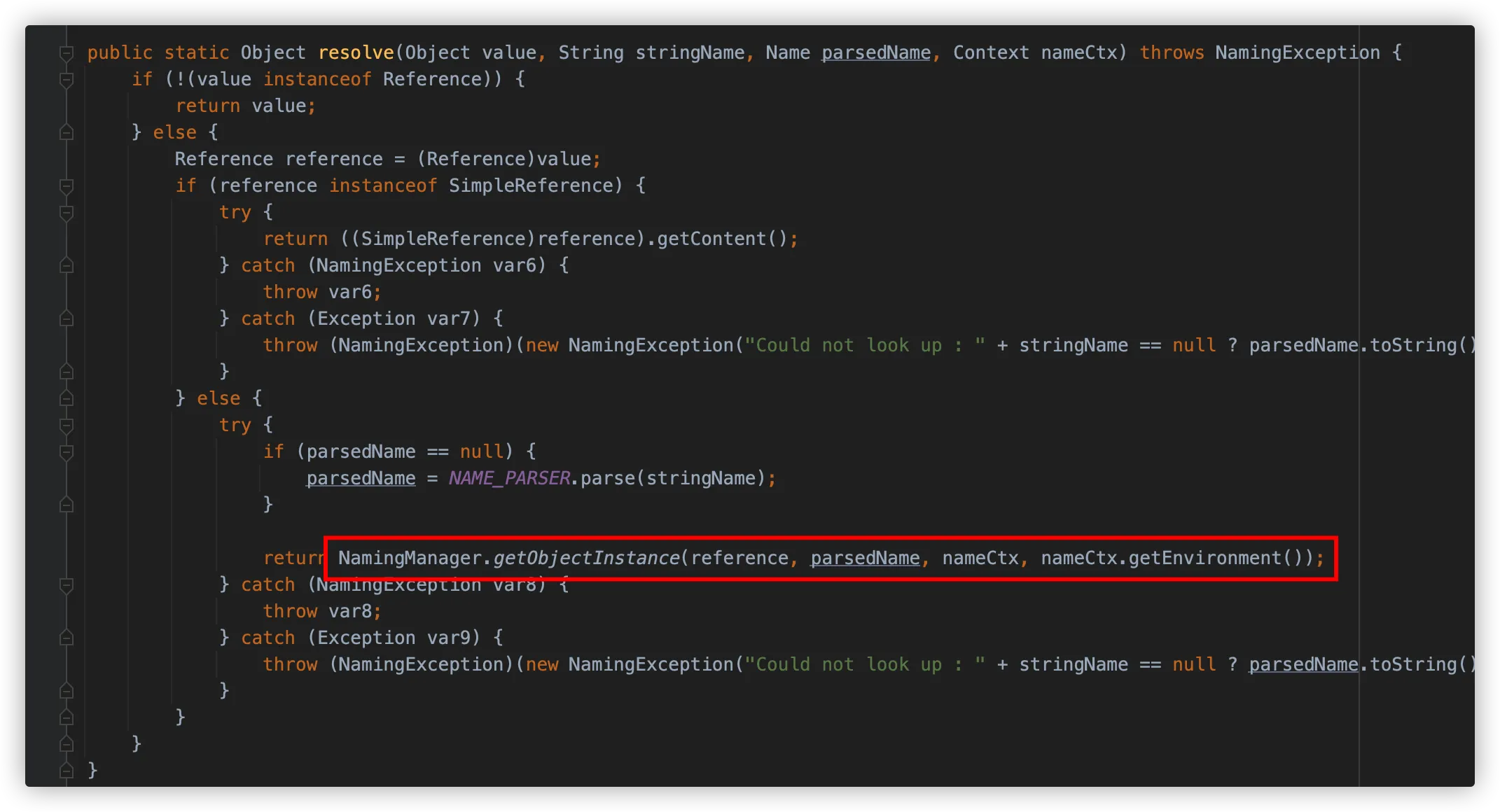Collapse the try block containing getContent()
The image size is (1500, 812).
tap(67, 213)
